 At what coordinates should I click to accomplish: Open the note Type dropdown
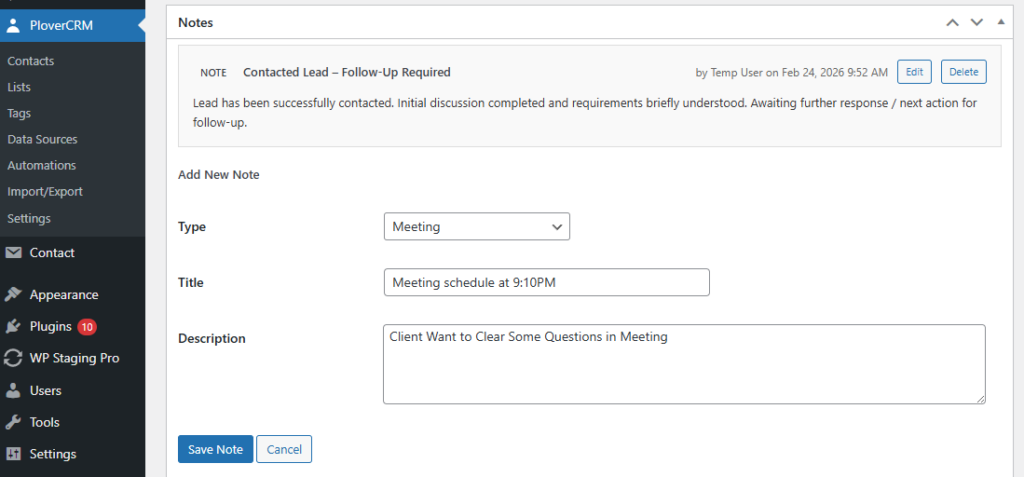point(476,227)
